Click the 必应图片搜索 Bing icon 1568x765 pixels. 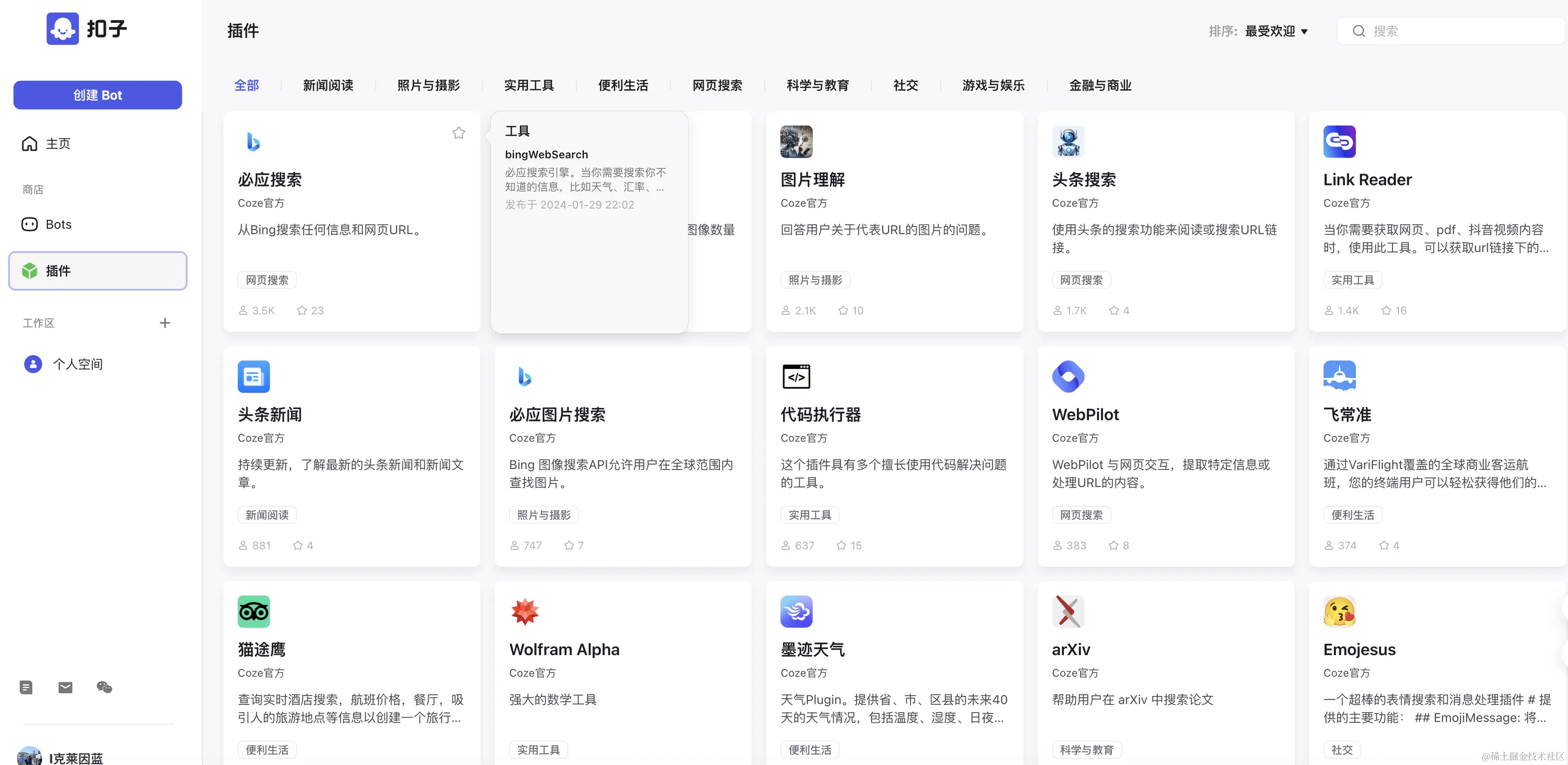pos(525,377)
